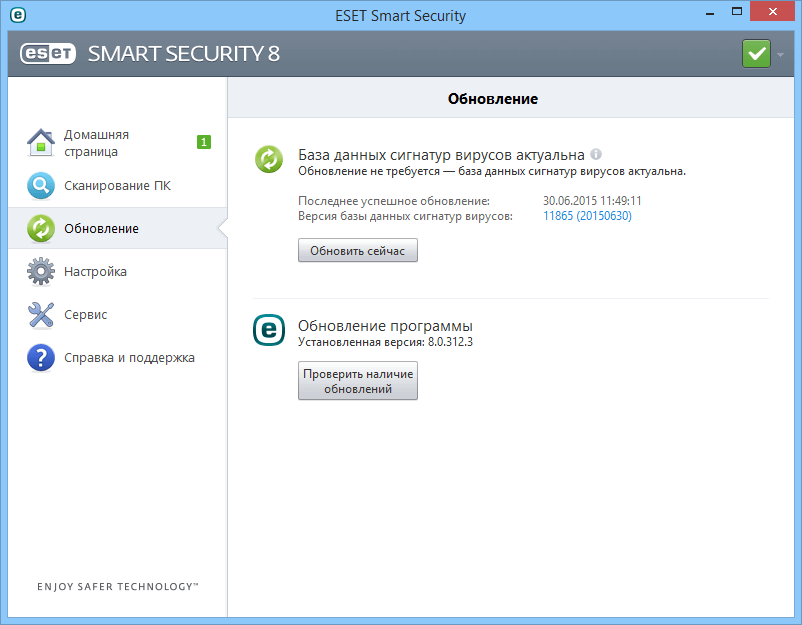Click the green '1' notification badge
This screenshot has height=625, width=802.
coord(203,142)
